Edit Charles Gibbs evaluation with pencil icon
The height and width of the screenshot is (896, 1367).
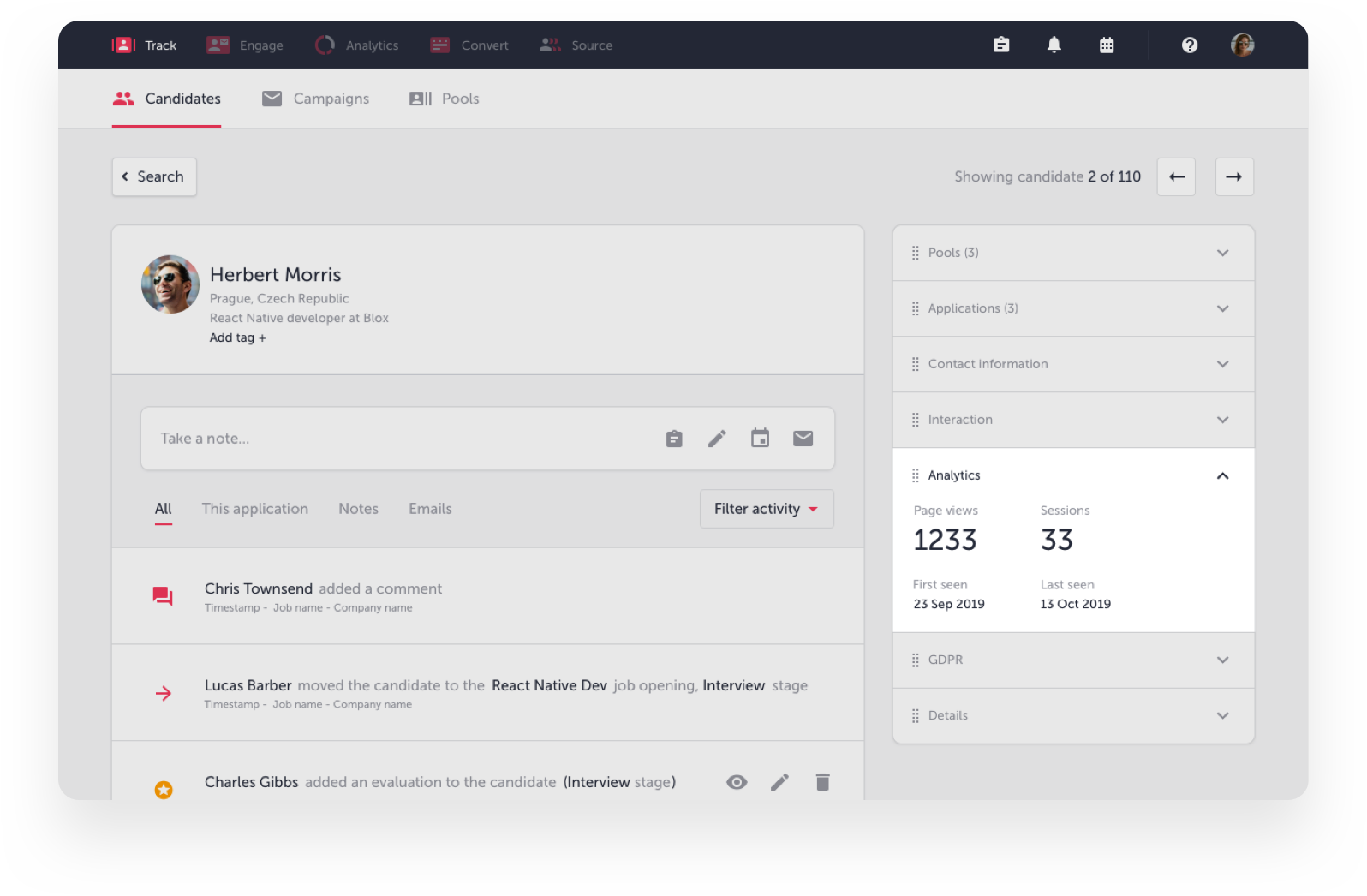[779, 782]
